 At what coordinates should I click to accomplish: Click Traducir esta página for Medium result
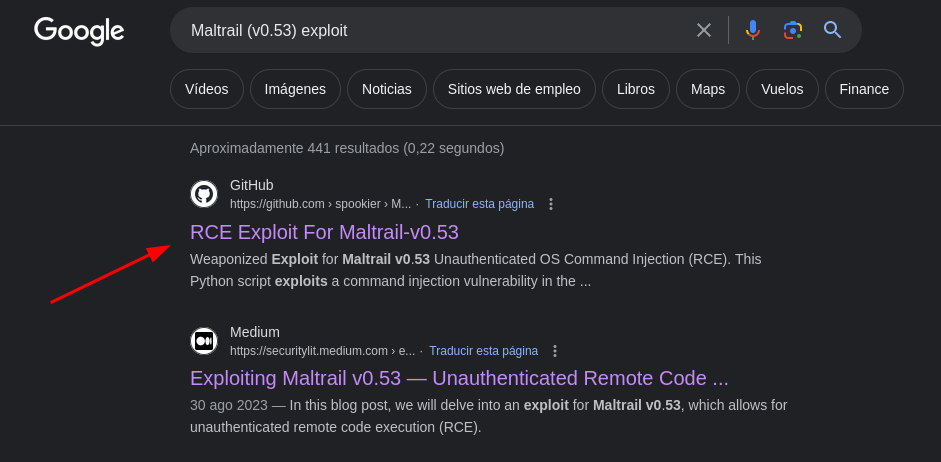pyautogui.click(x=484, y=350)
